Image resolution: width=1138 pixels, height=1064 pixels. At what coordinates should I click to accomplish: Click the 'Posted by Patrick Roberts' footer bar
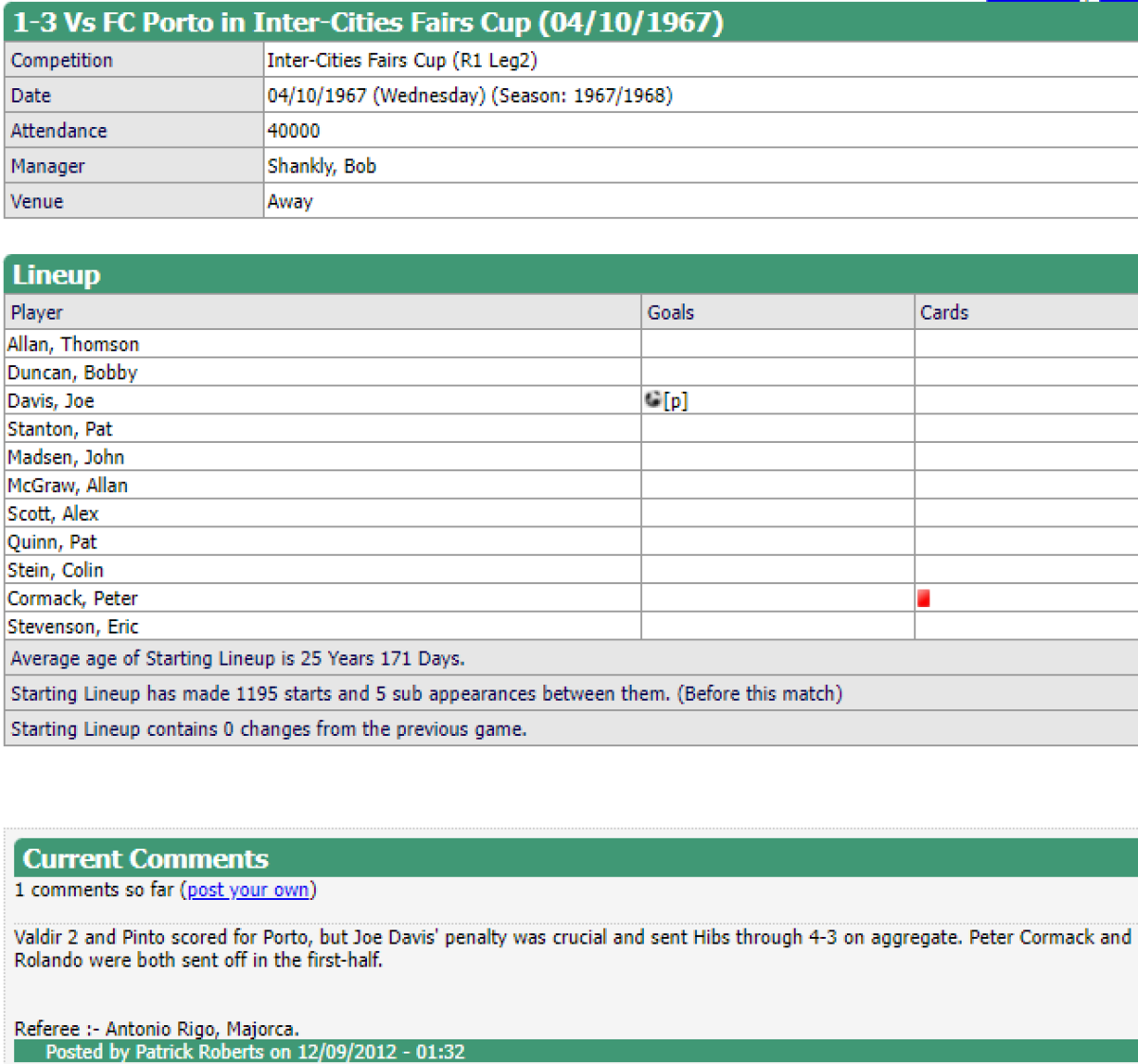pos(255,1052)
